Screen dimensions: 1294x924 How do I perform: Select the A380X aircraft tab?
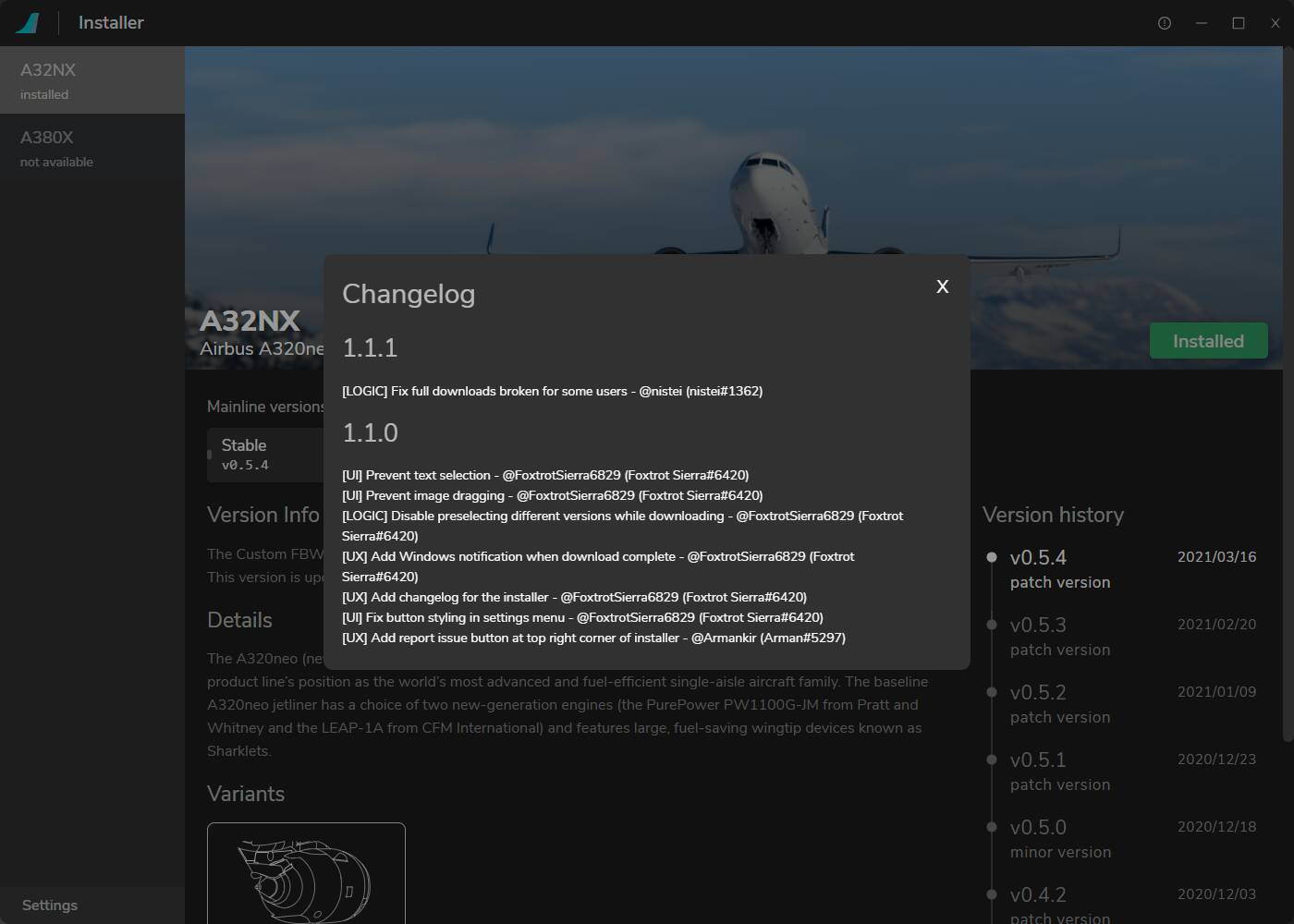pyautogui.click(x=92, y=148)
